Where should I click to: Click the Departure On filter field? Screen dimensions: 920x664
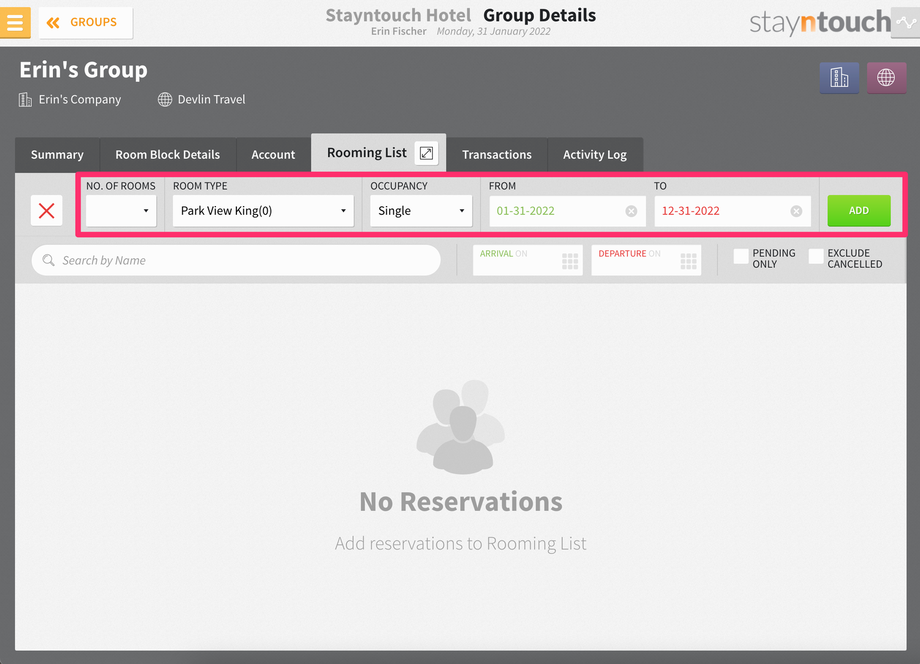pyautogui.click(x=646, y=260)
